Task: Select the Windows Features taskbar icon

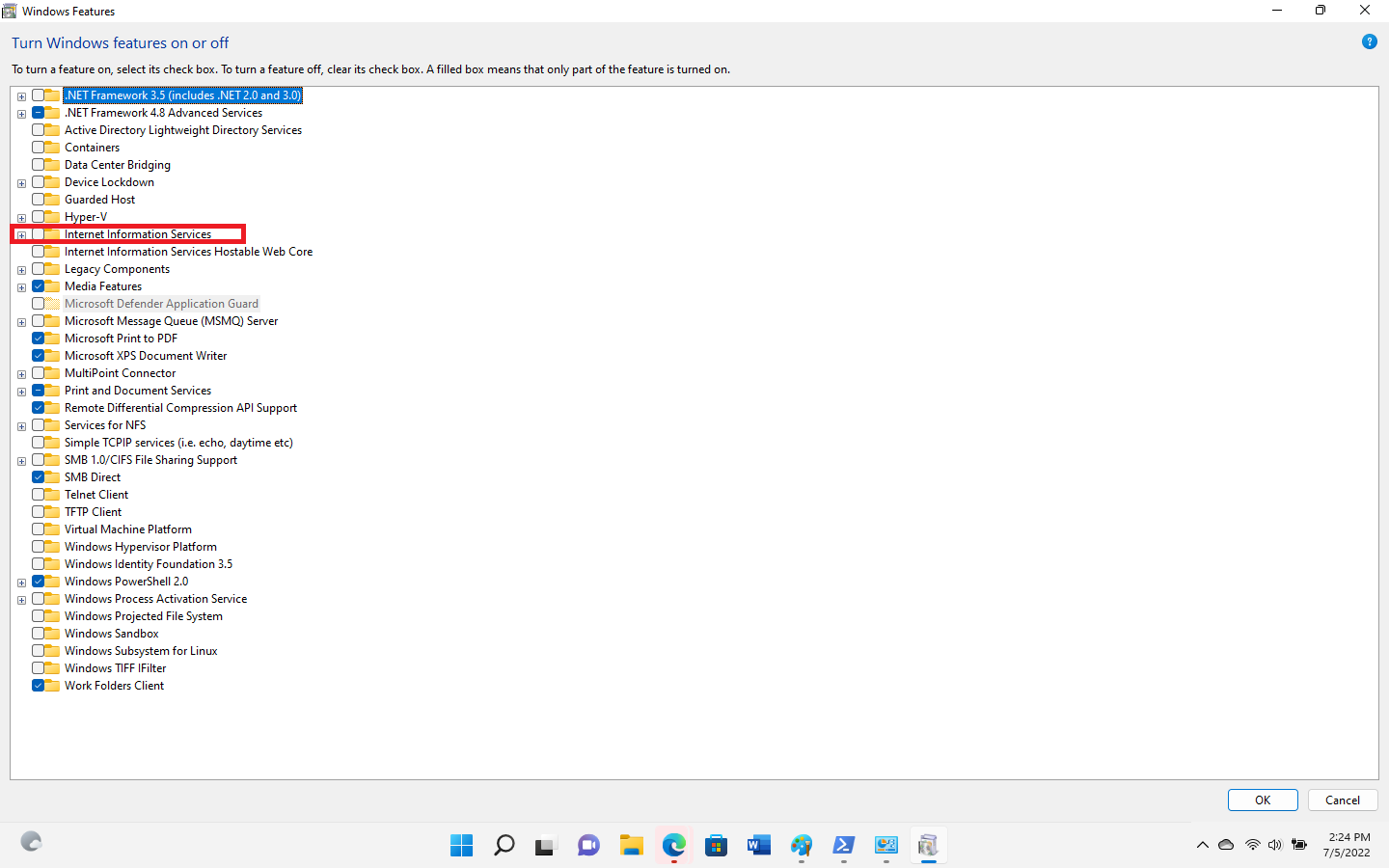Action: pyautogui.click(x=928, y=846)
